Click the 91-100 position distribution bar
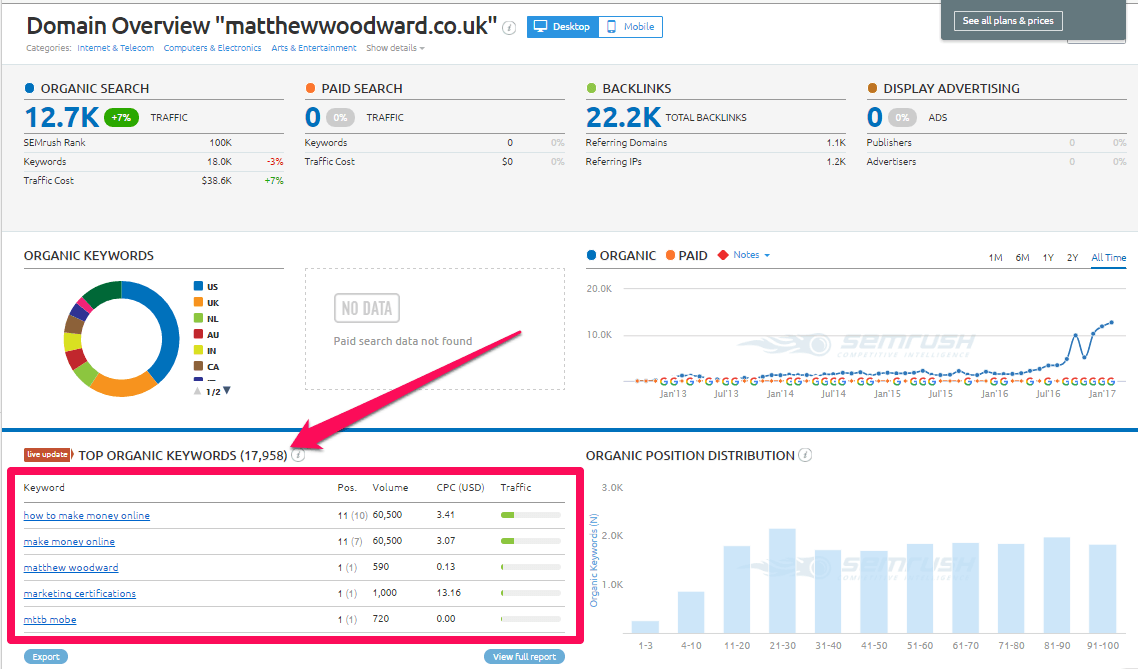The image size is (1138, 669). [x=1102, y=588]
